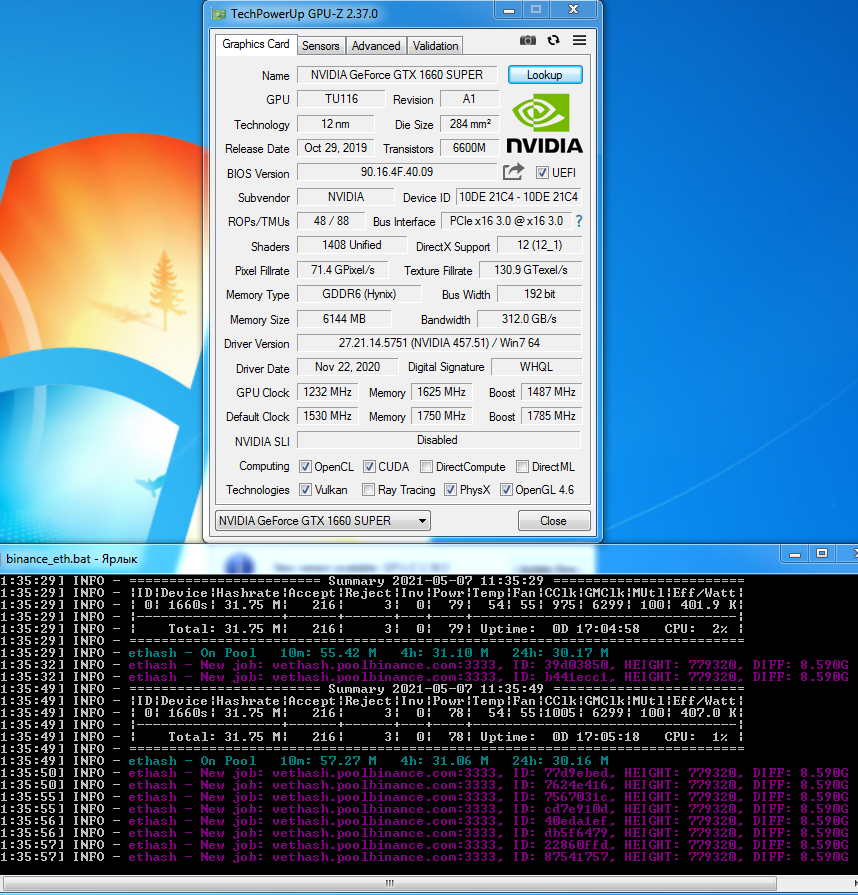Open the GPU selection dropdown
This screenshot has width=858, height=895.
point(322,521)
